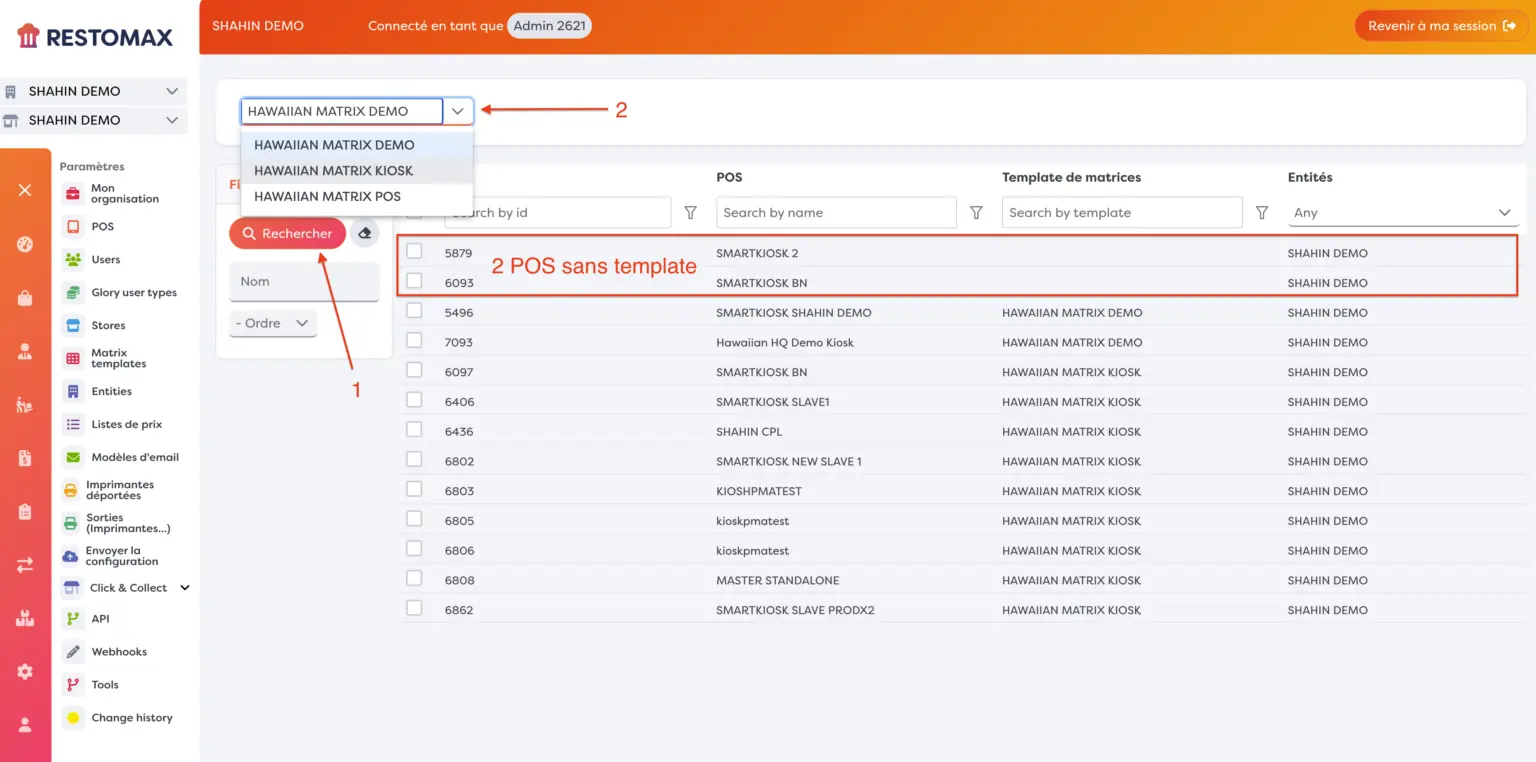The image size is (1536, 762).
Task: Check the box for SHAHIN CPL
Action: (414, 430)
